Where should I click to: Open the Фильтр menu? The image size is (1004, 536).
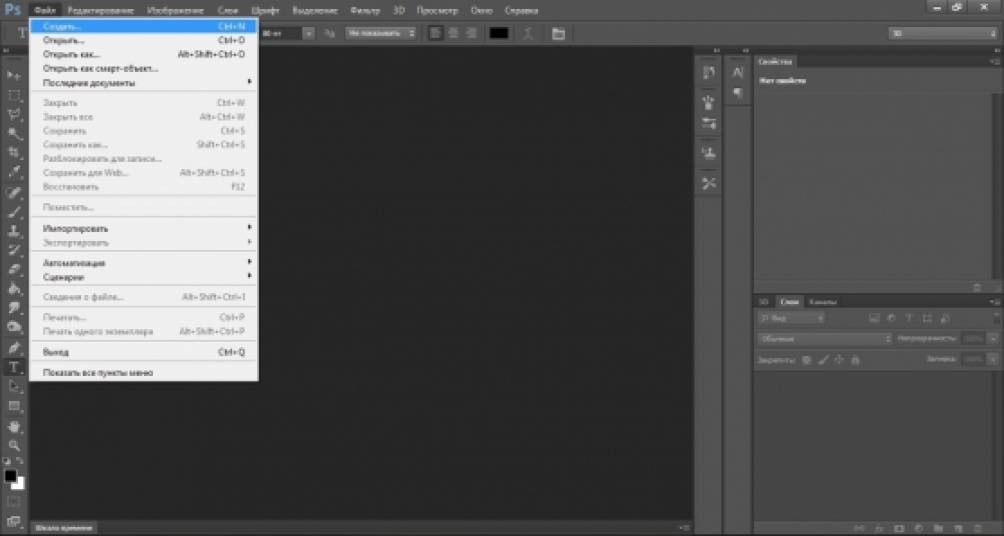coord(365,11)
